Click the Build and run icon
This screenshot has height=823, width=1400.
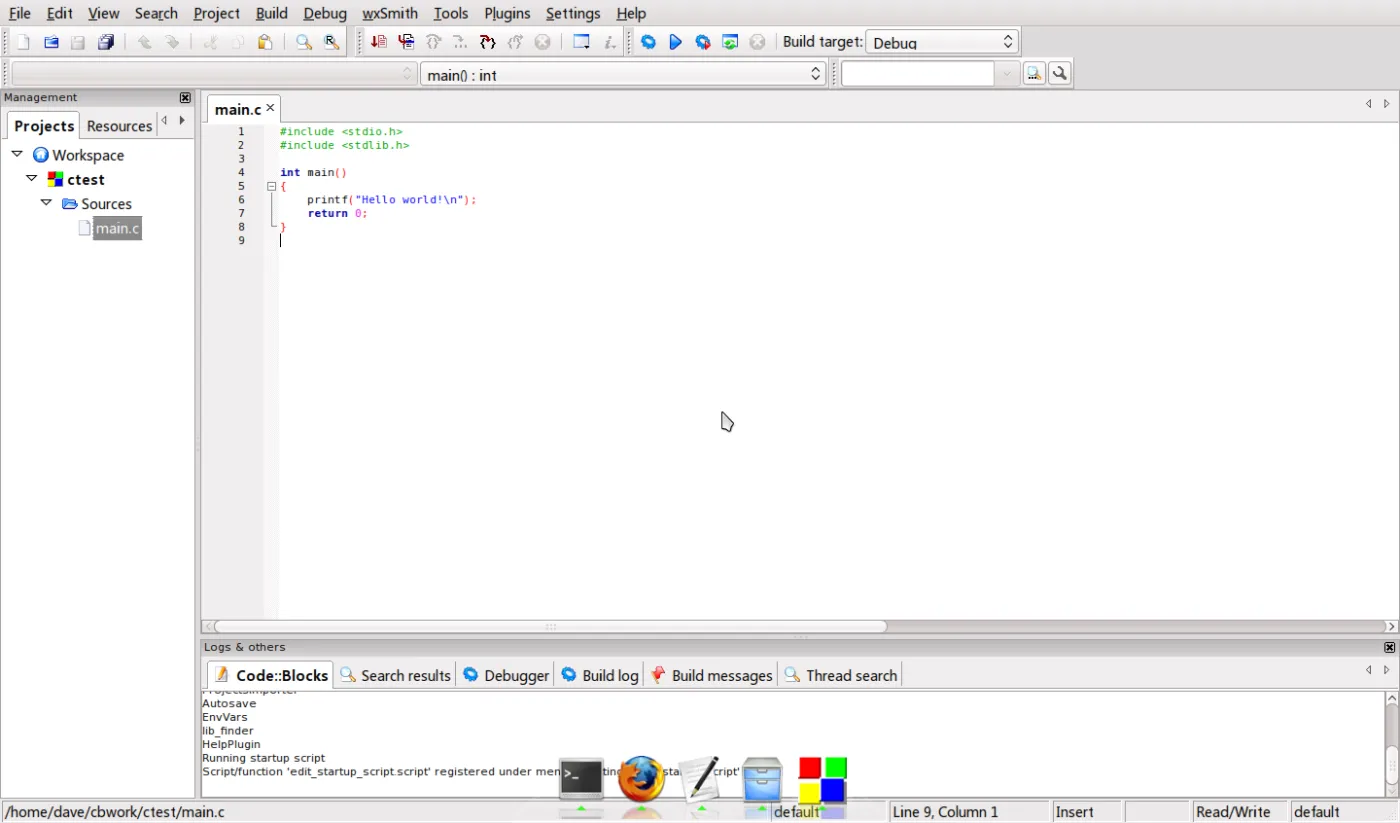click(x=703, y=42)
